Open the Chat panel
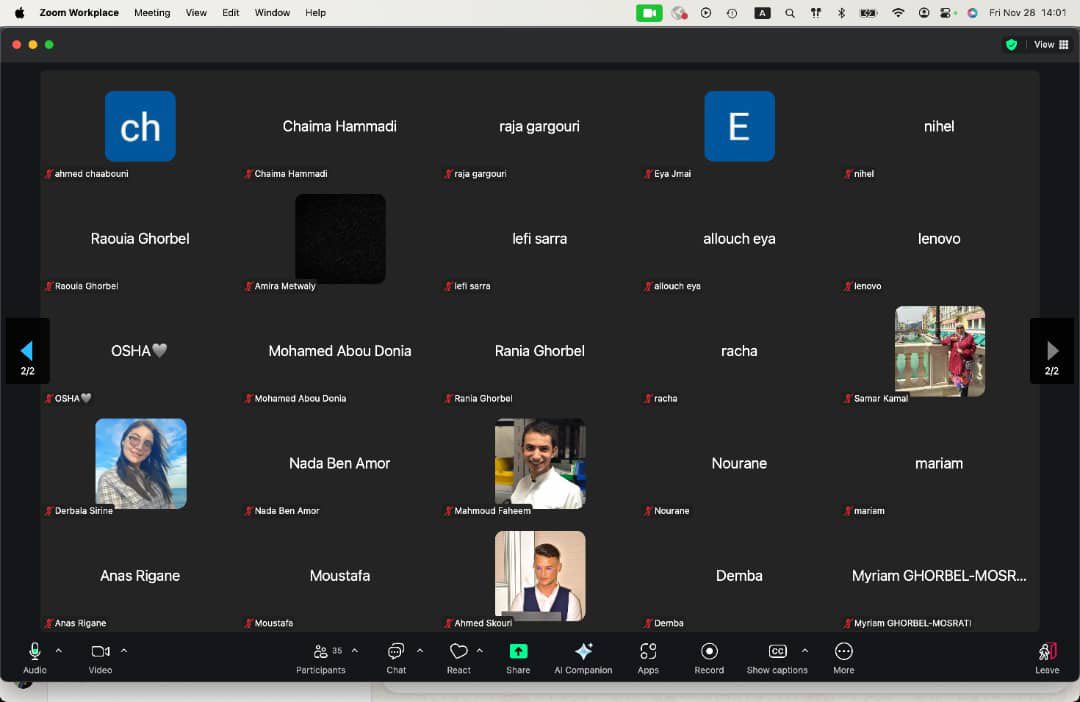The height and width of the screenshot is (702, 1080). tap(396, 652)
